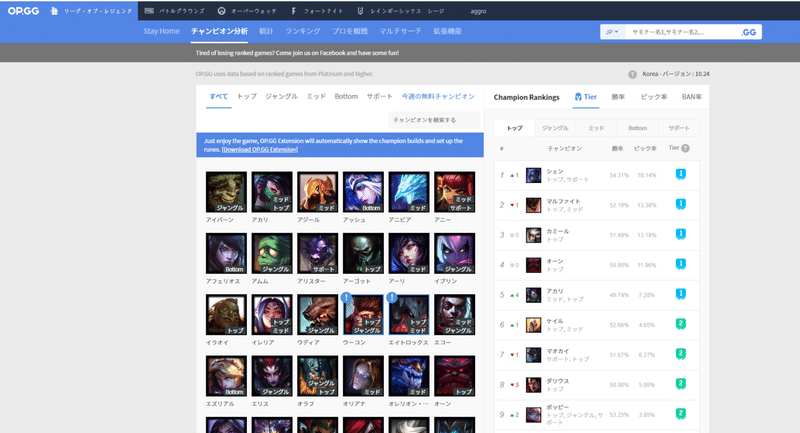Select ミッド position in rankings panel

(x=596, y=128)
